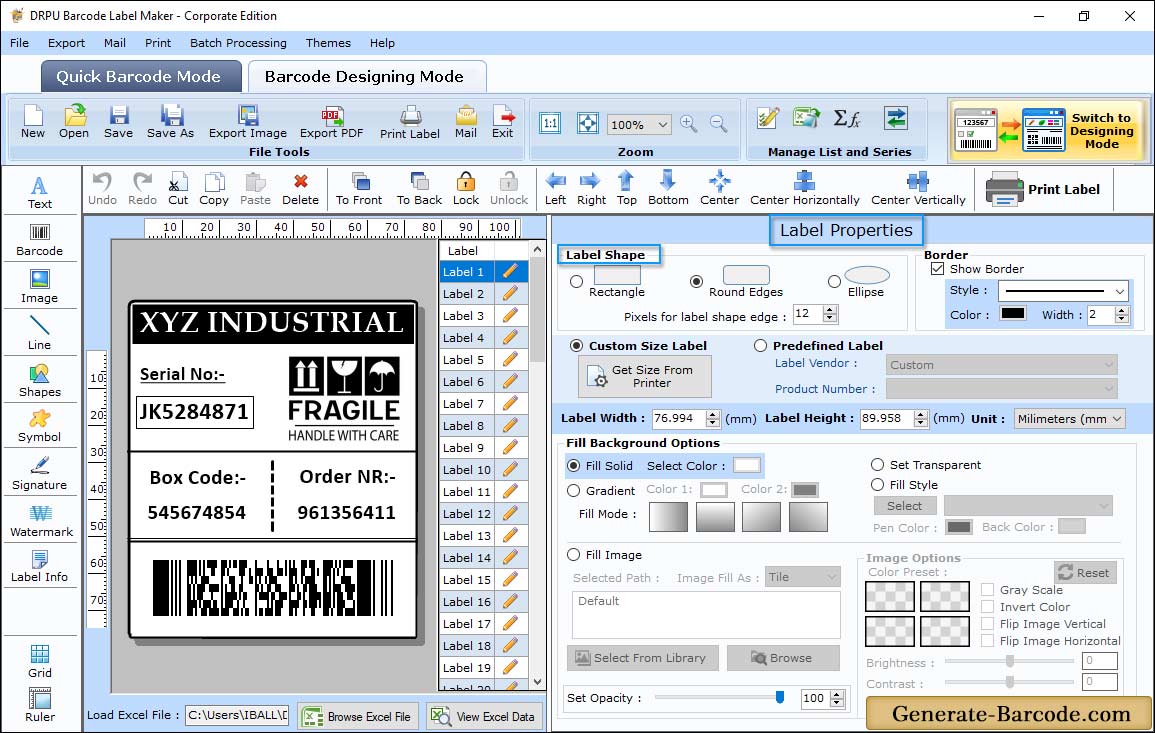Open the Fill Style pattern dropdown
Screen dimensions: 1155x733
[x=1028, y=506]
